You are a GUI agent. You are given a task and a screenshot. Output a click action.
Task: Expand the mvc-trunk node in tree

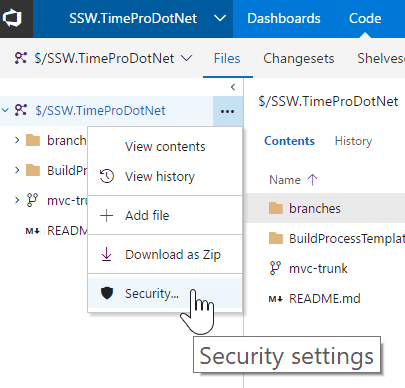pyautogui.click(x=17, y=200)
